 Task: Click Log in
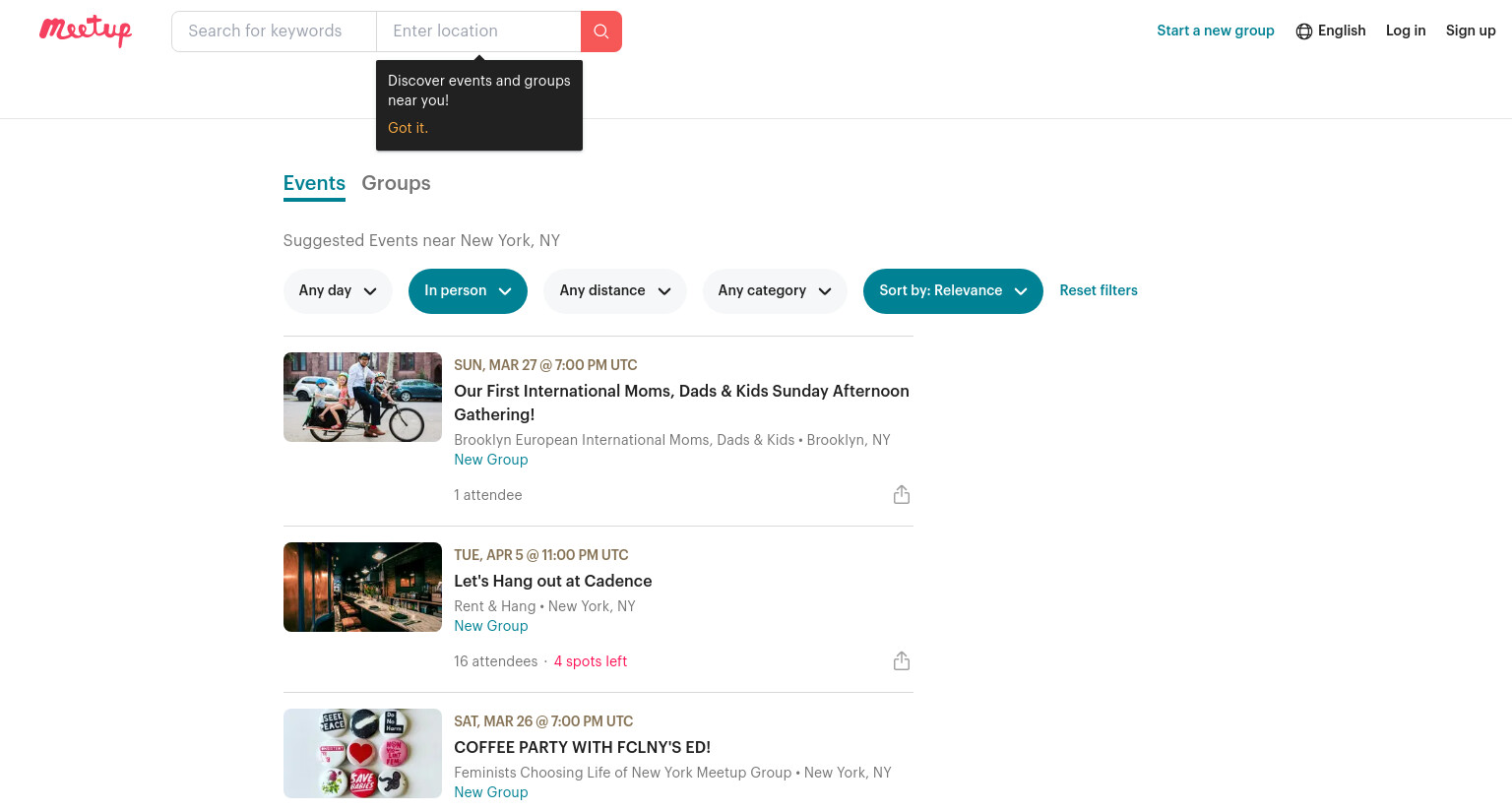pyautogui.click(x=1406, y=31)
